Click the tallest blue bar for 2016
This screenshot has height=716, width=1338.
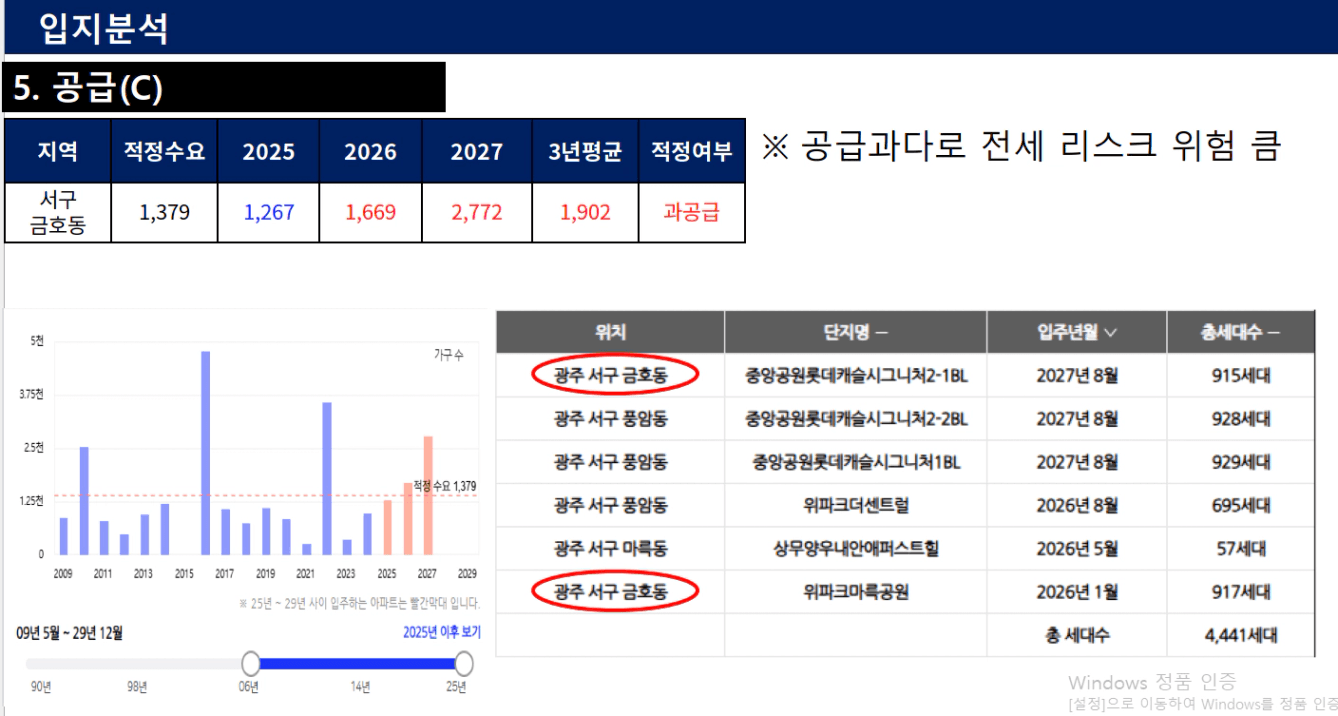[205, 452]
